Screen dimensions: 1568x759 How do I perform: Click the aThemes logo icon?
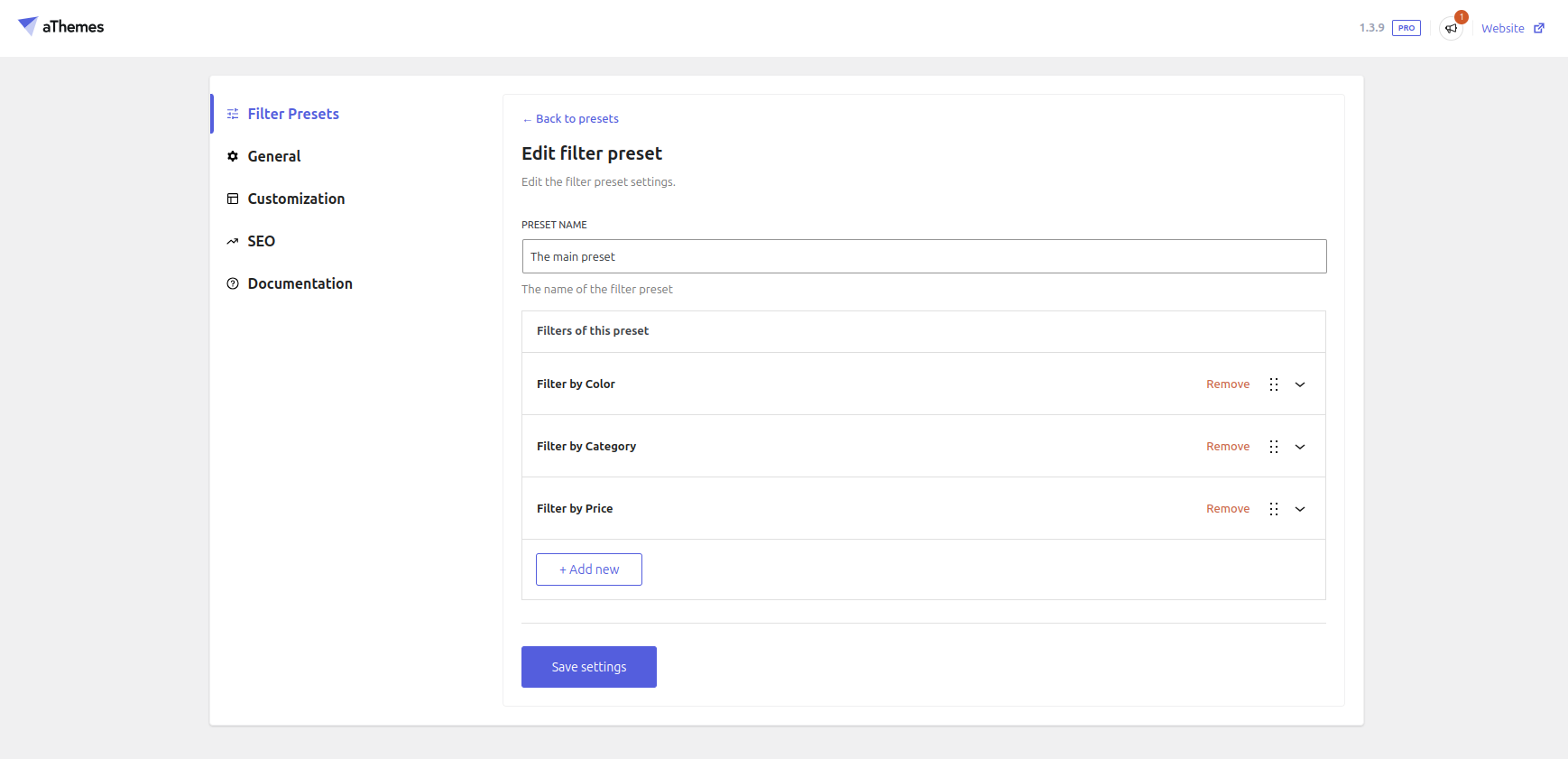(28, 26)
